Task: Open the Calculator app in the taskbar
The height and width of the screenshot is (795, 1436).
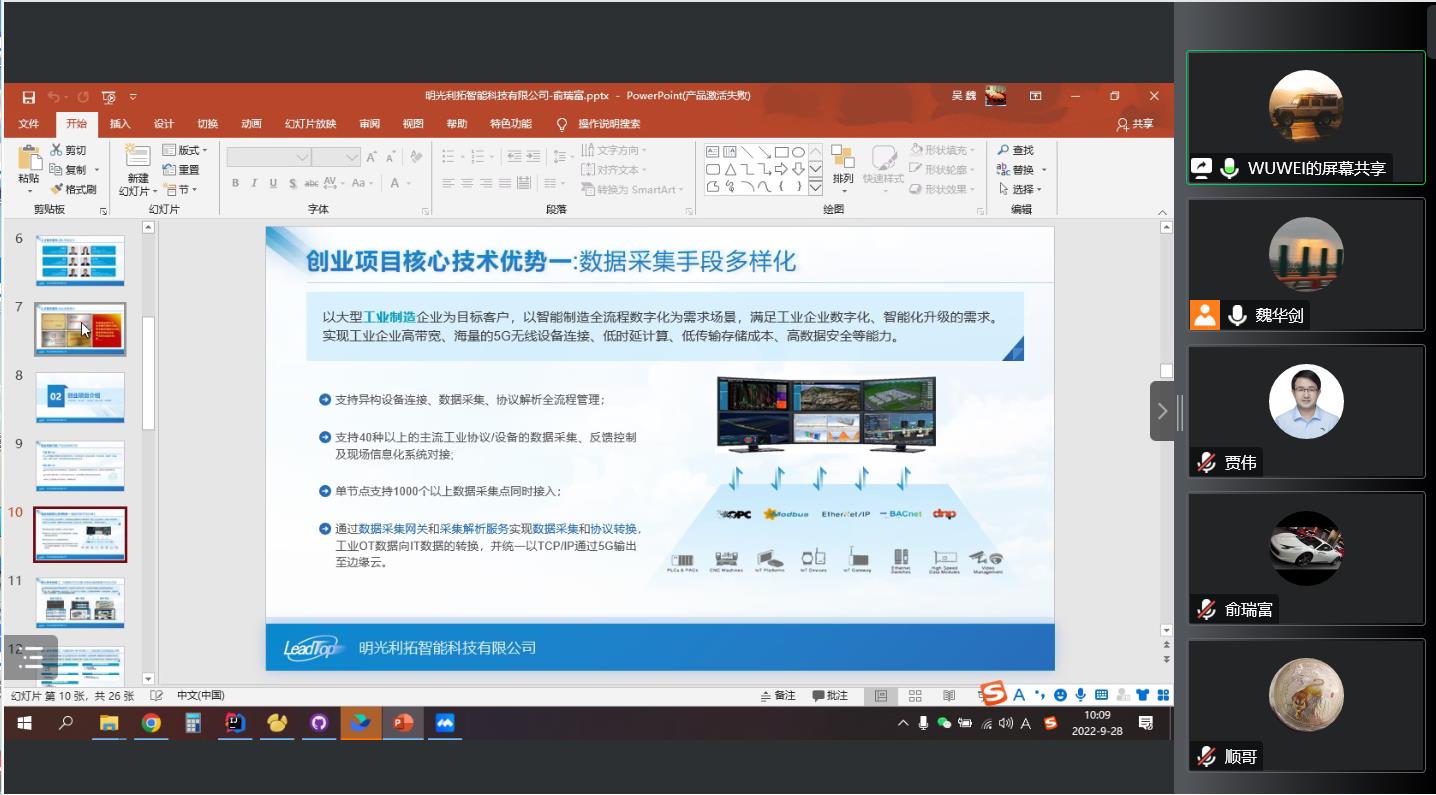Action: coord(193,723)
